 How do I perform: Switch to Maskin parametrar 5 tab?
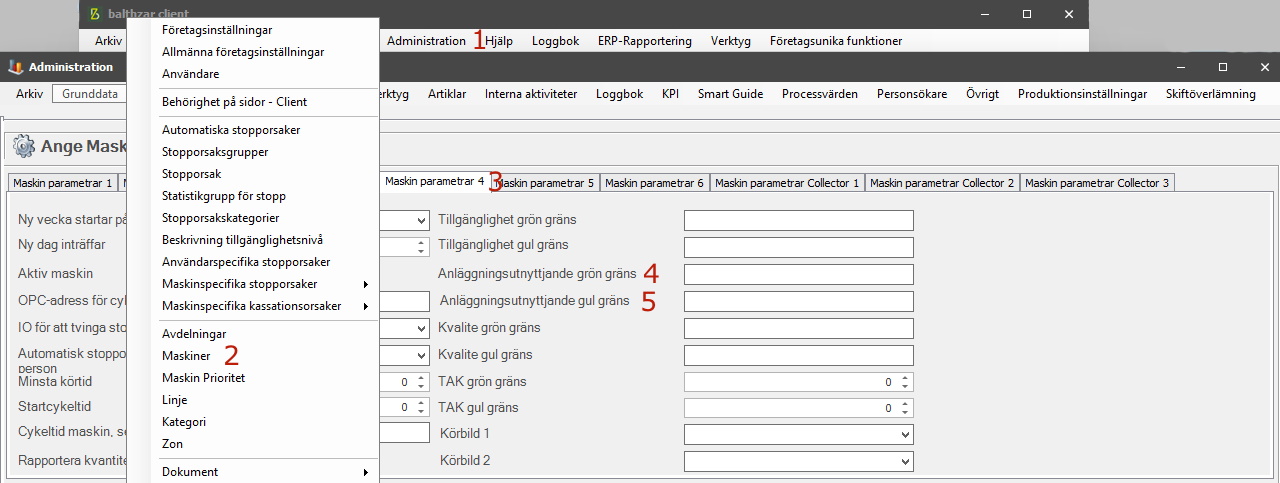545,183
